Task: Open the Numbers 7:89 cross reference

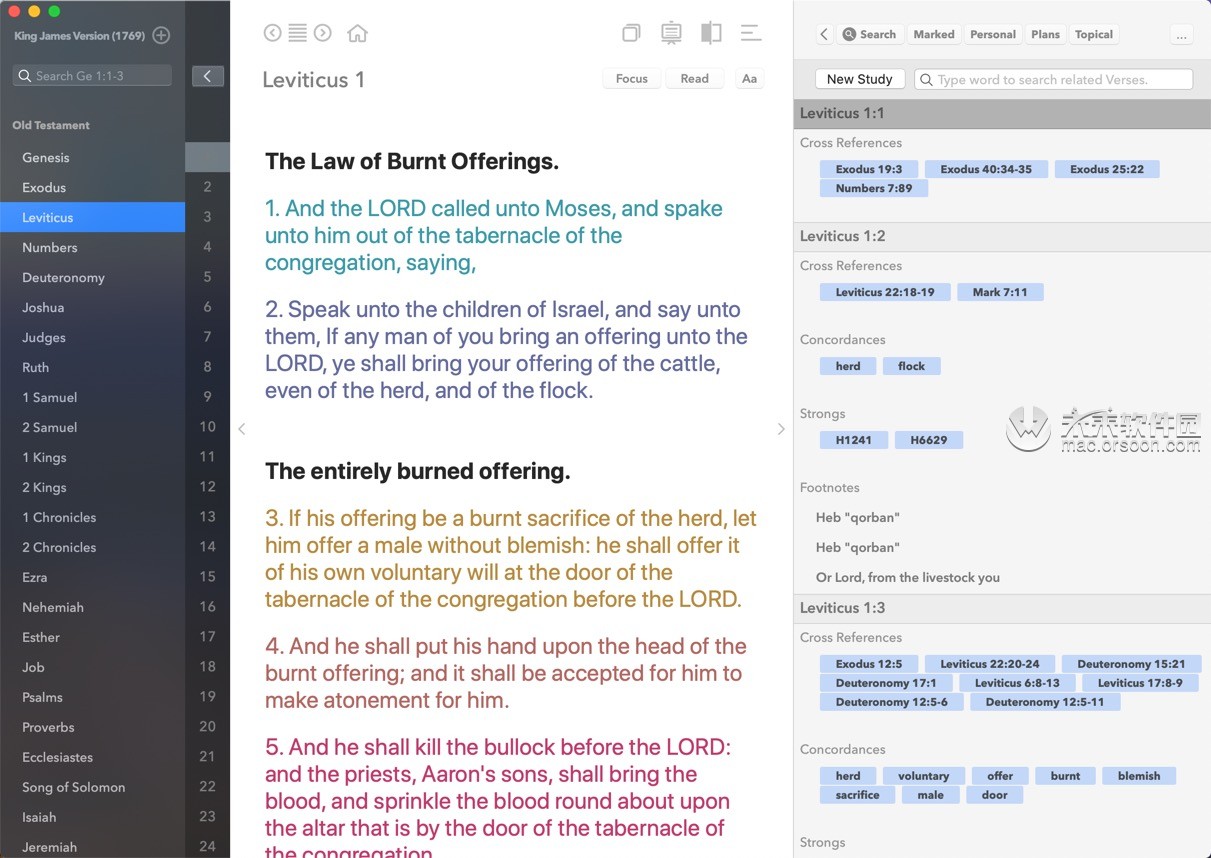Action: [x=874, y=188]
